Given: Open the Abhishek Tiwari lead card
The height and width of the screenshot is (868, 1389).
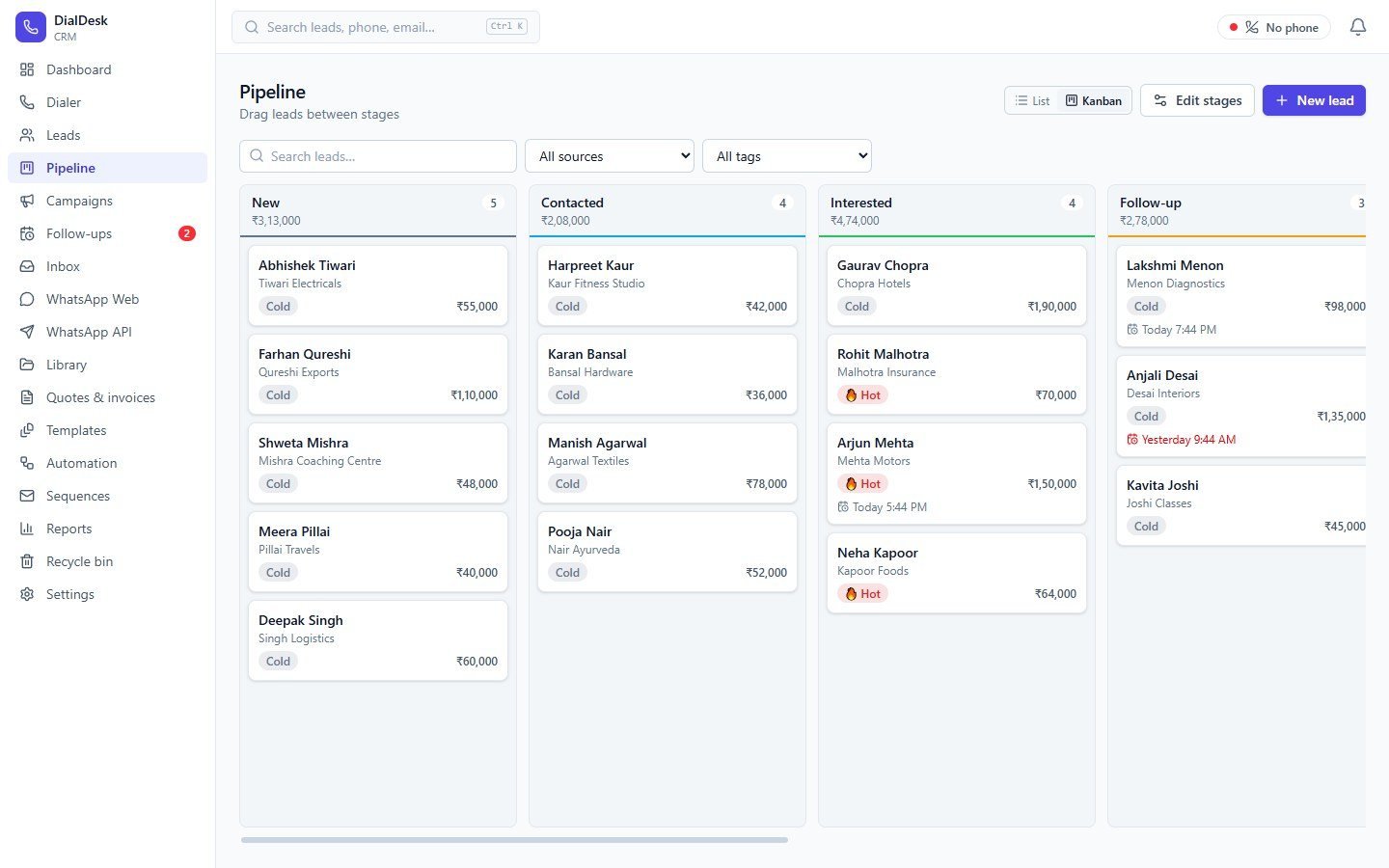Looking at the screenshot, I should [x=378, y=285].
